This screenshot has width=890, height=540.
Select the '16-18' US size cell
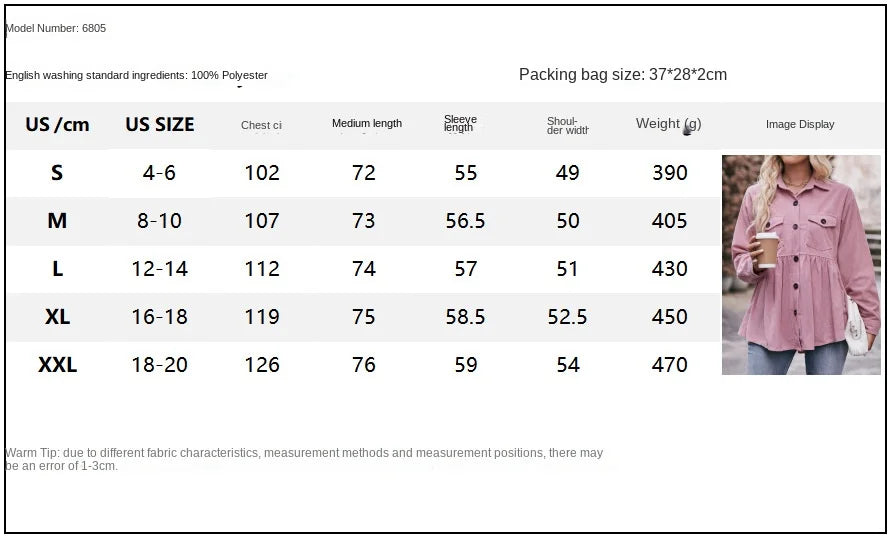pos(159,317)
